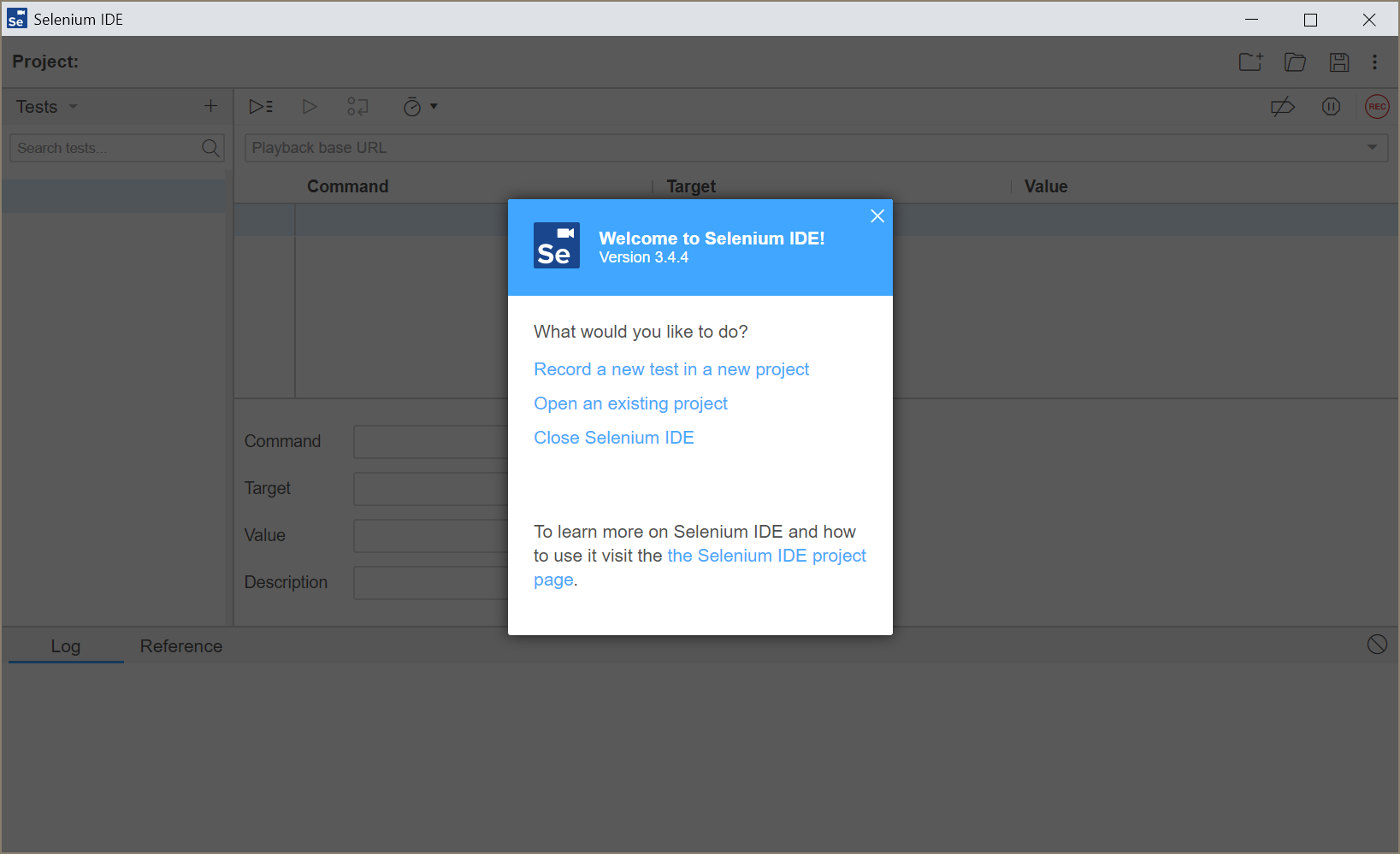This screenshot has width=1400, height=854.
Task: Save project floppy disk icon
Action: pos(1338,62)
